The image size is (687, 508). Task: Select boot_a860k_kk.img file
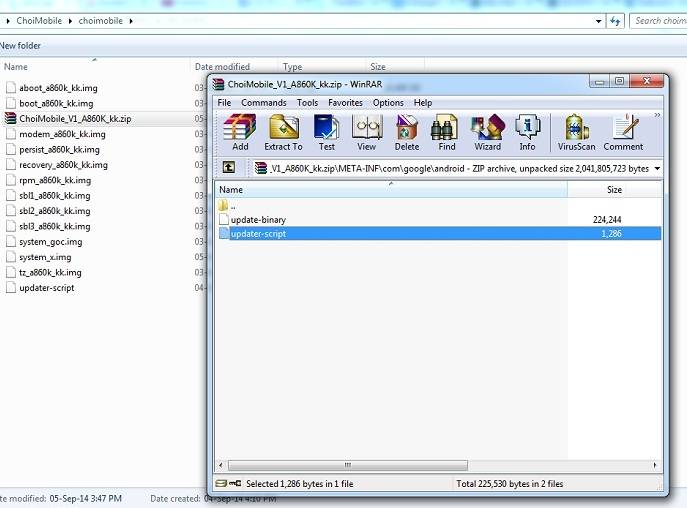(50, 103)
